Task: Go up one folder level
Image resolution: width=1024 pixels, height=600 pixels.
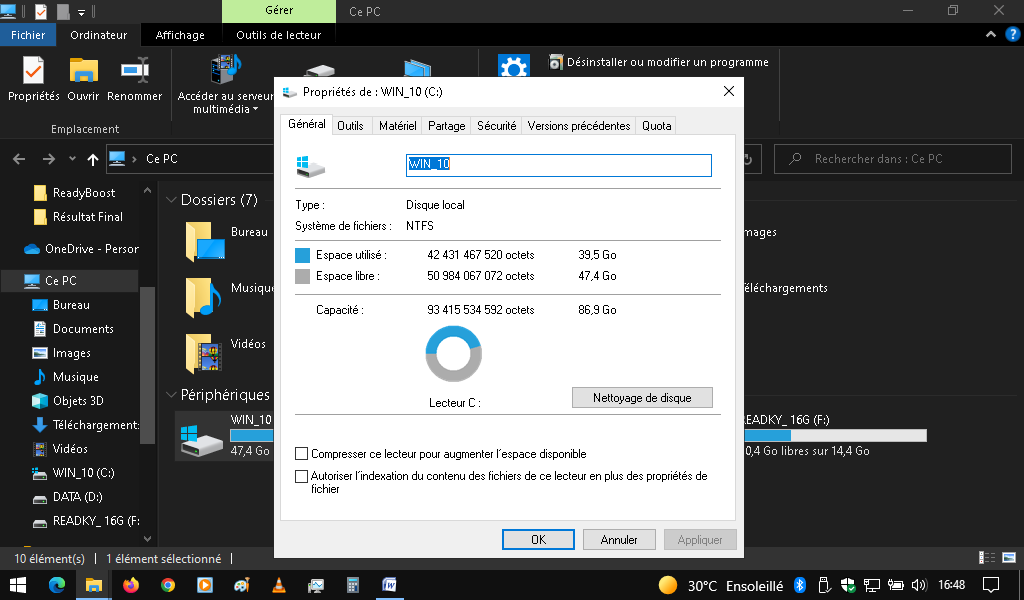Action: [x=93, y=159]
